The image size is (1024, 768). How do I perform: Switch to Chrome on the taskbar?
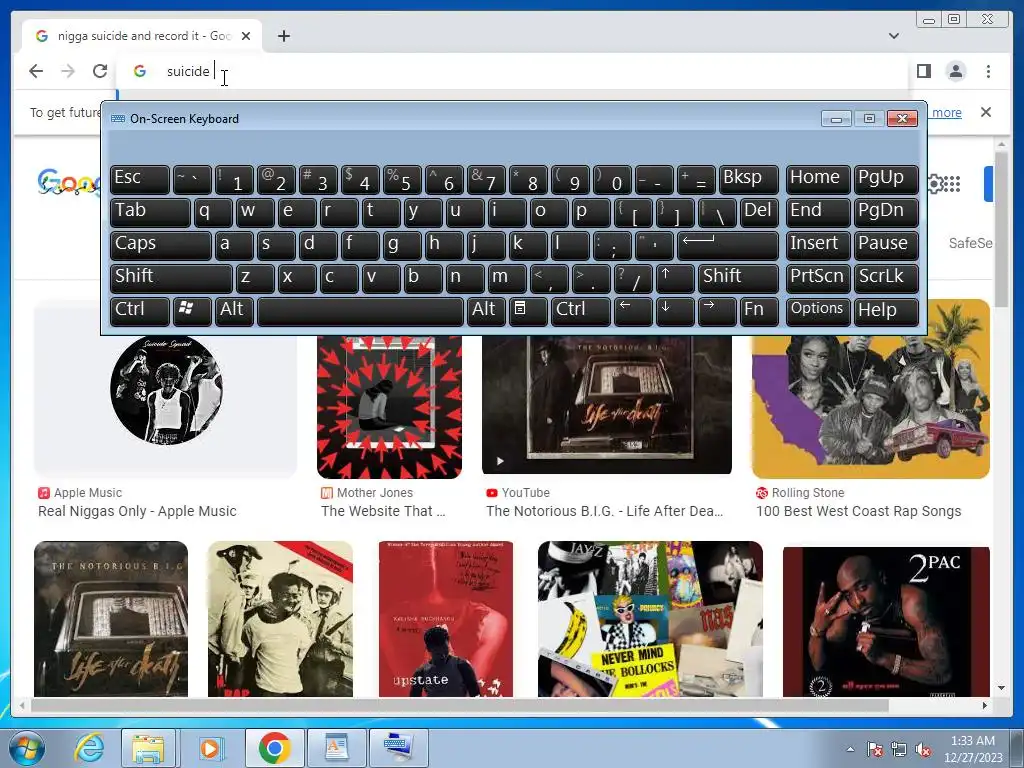pos(274,748)
